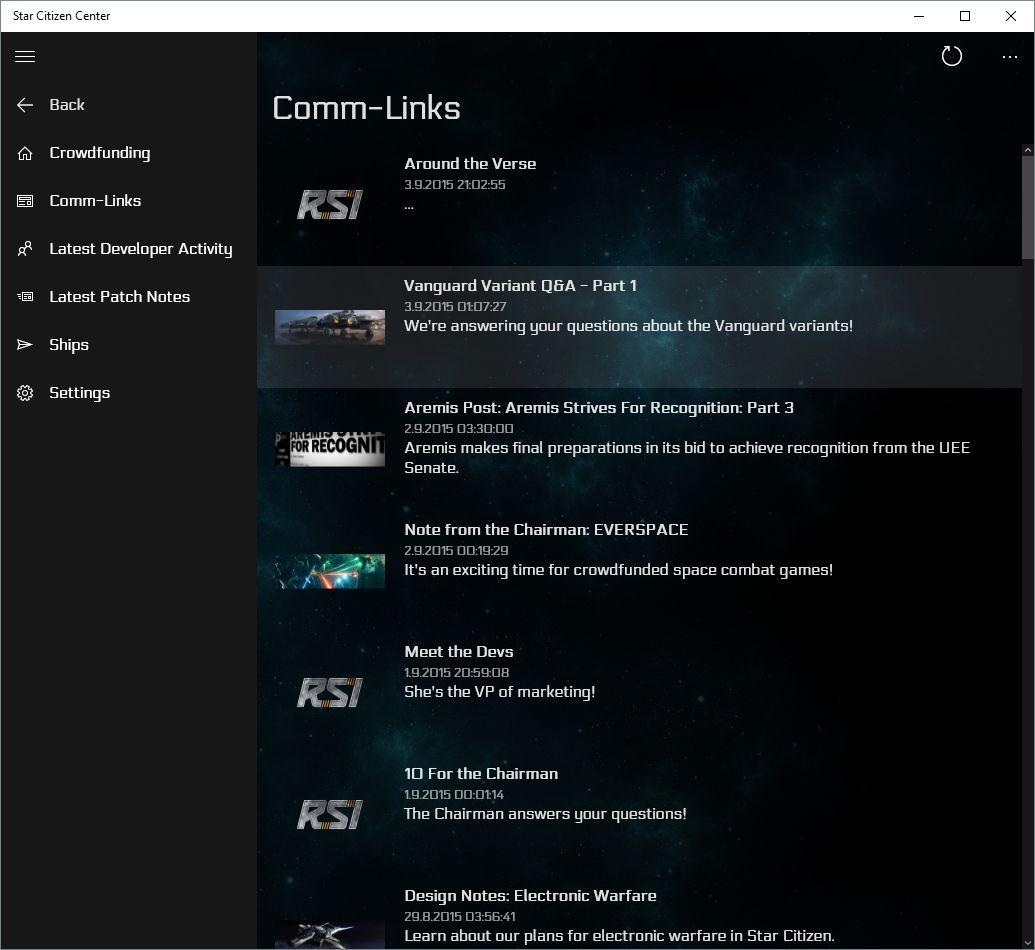This screenshot has height=950, width=1035.
Task: Click the date 29.8.2015 03:56:41
Action: click(x=460, y=917)
